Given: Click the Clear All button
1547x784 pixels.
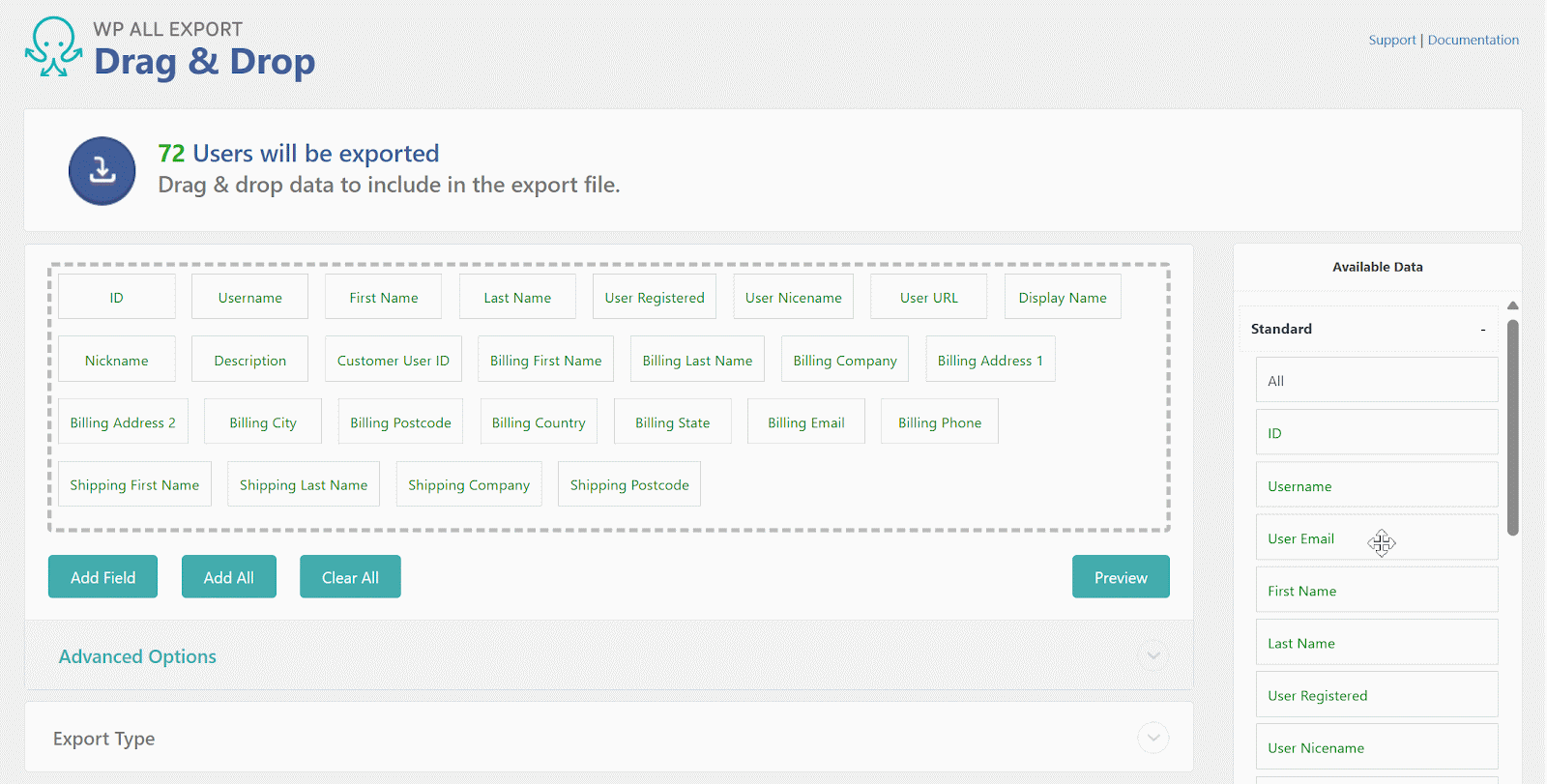Looking at the screenshot, I should click(x=350, y=576).
